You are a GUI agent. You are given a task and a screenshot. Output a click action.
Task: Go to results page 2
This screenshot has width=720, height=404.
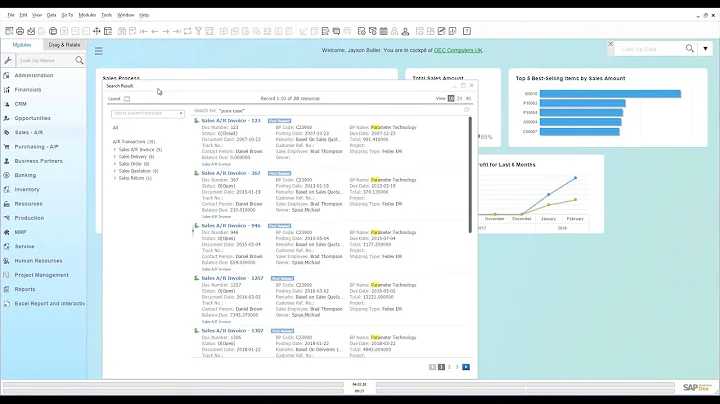(450, 367)
